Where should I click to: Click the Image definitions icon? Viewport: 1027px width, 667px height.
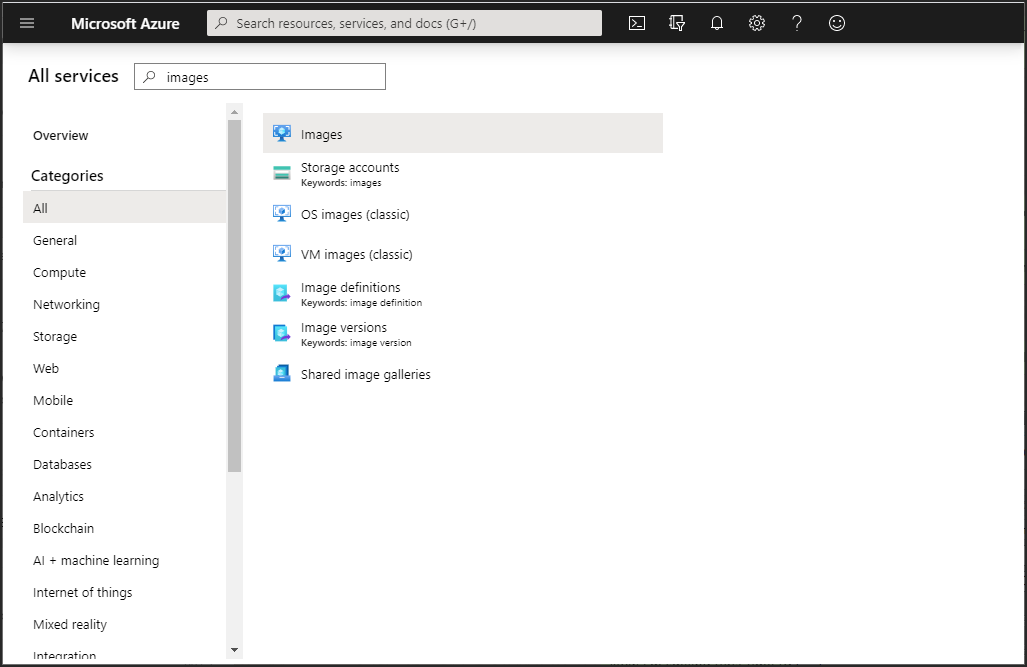click(x=282, y=294)
